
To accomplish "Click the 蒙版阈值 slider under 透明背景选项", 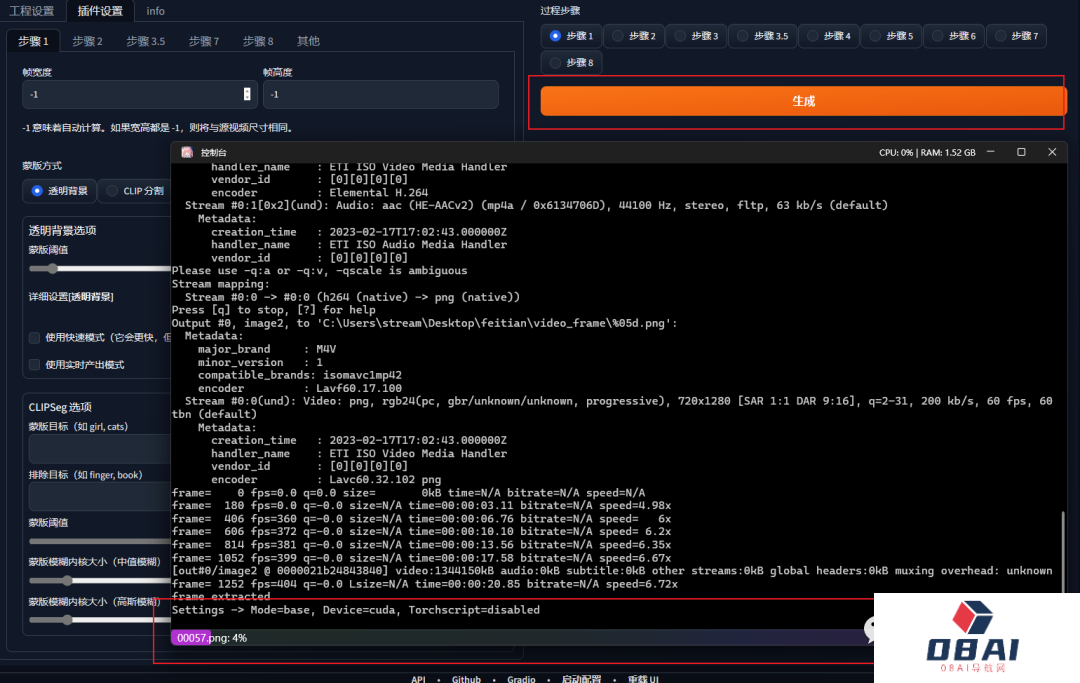I will (50, 268).
